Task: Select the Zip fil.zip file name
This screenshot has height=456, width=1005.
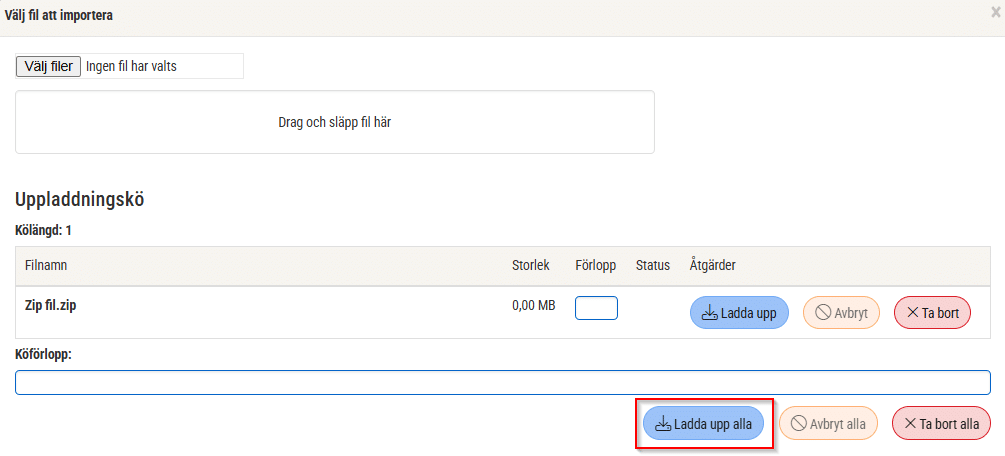Action: click(x=50, y=305)
